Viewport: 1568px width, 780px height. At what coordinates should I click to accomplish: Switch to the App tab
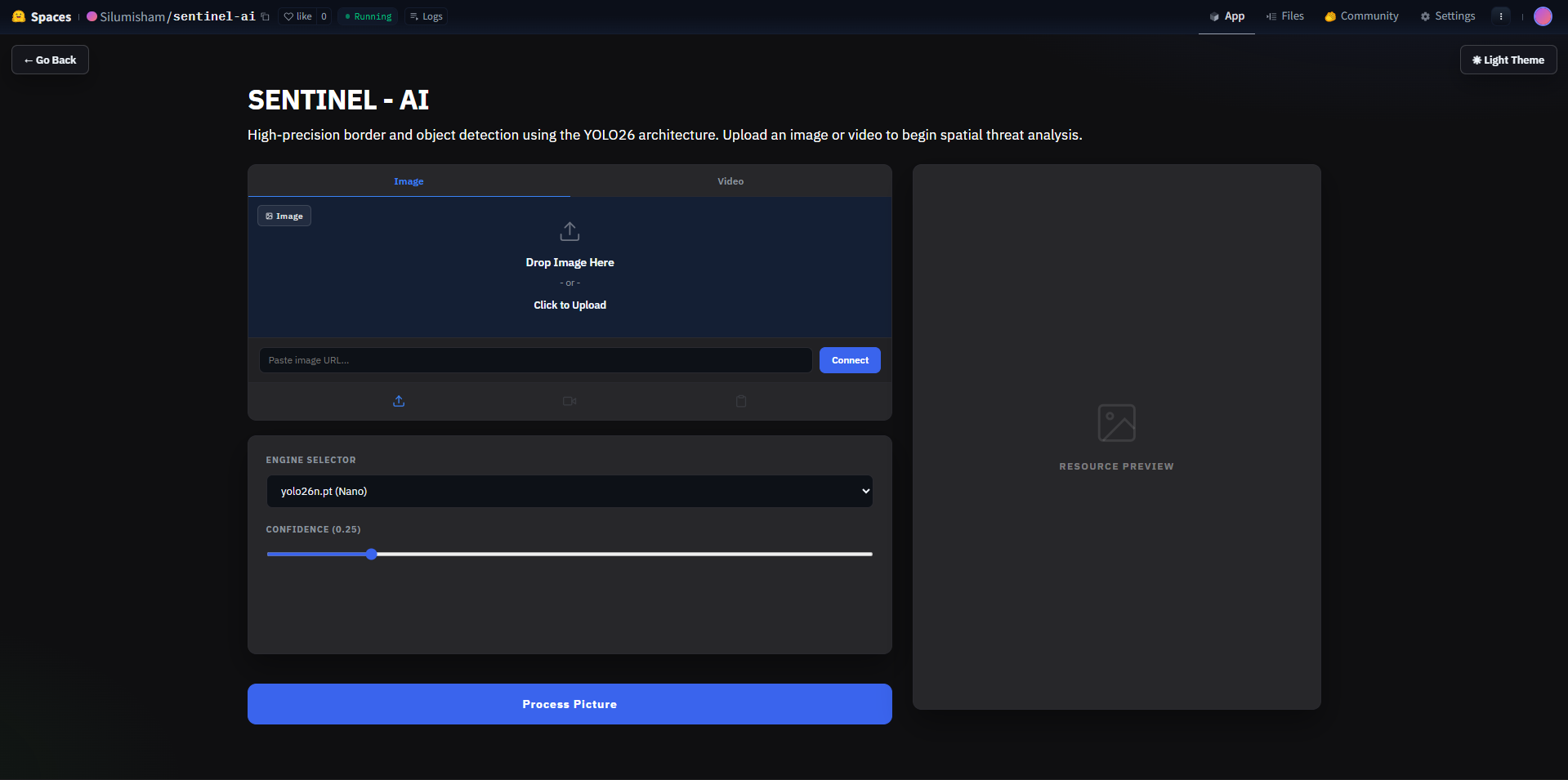point(1226,16)
